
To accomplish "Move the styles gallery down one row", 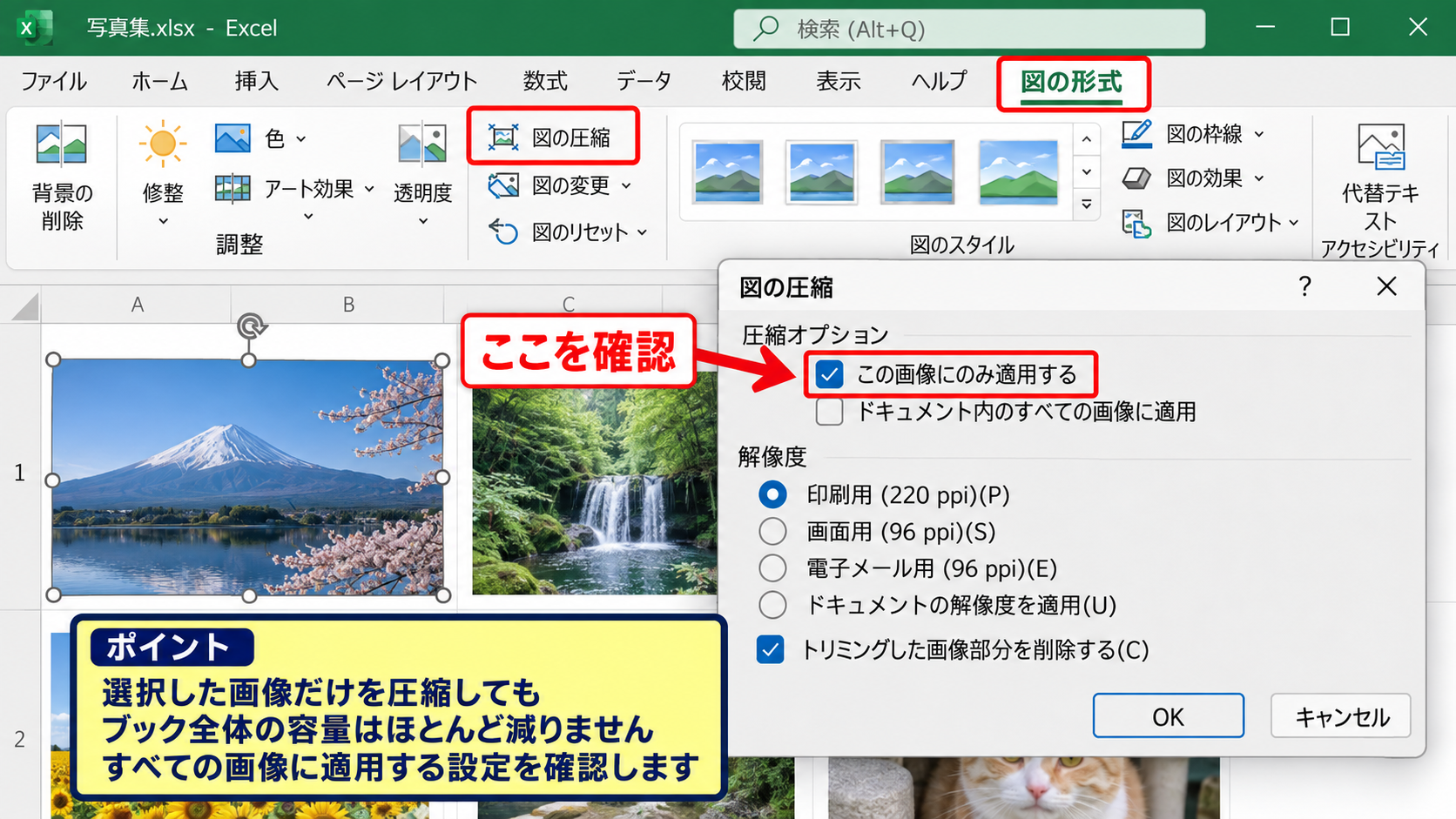I will (1087, 171).
